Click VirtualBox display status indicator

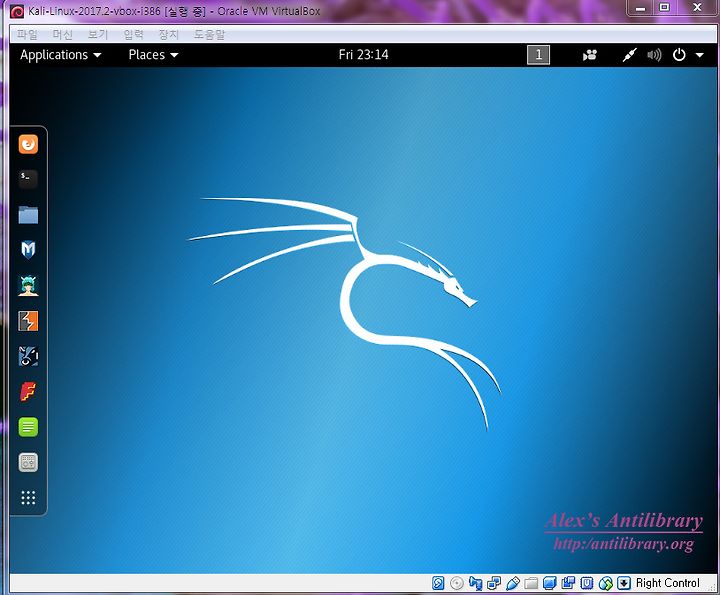tap(550, 583)
